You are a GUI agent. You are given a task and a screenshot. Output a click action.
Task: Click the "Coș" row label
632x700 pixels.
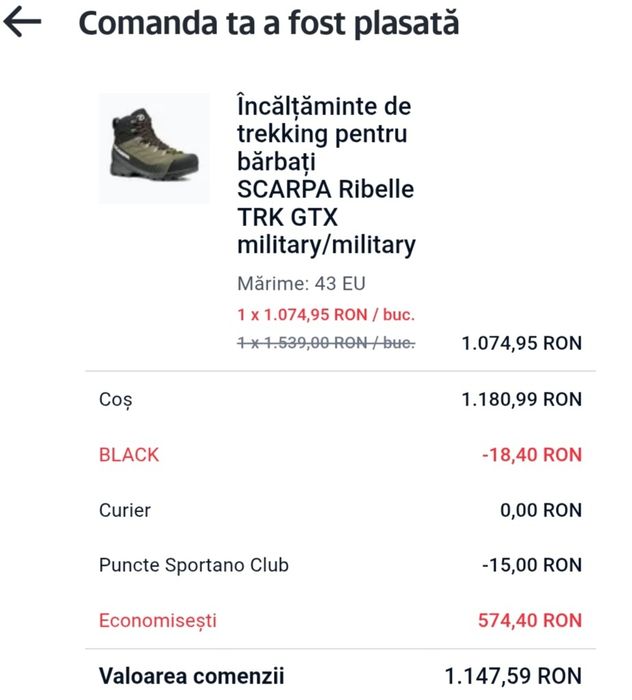tap(115, 400)
